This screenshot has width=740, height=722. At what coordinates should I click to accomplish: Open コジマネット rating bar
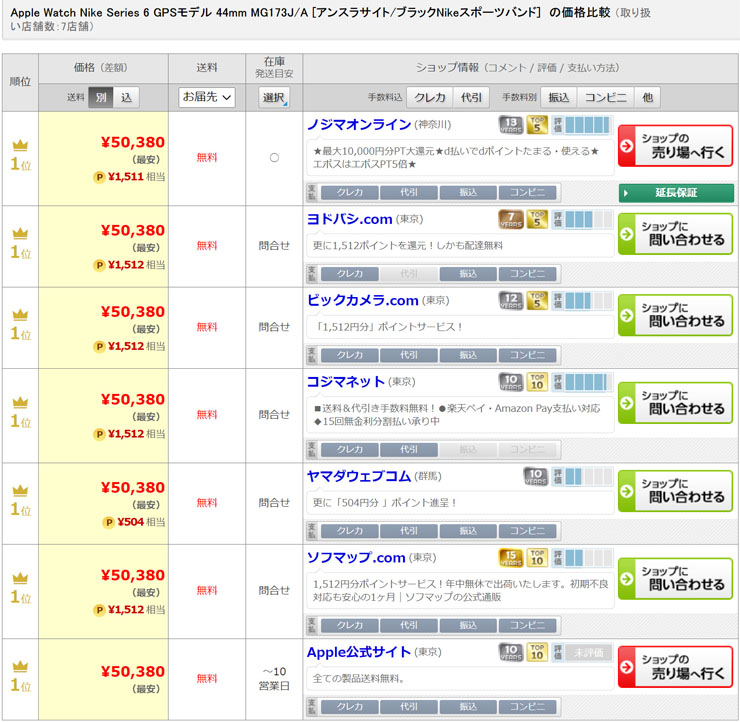click(x=582, y=382)
